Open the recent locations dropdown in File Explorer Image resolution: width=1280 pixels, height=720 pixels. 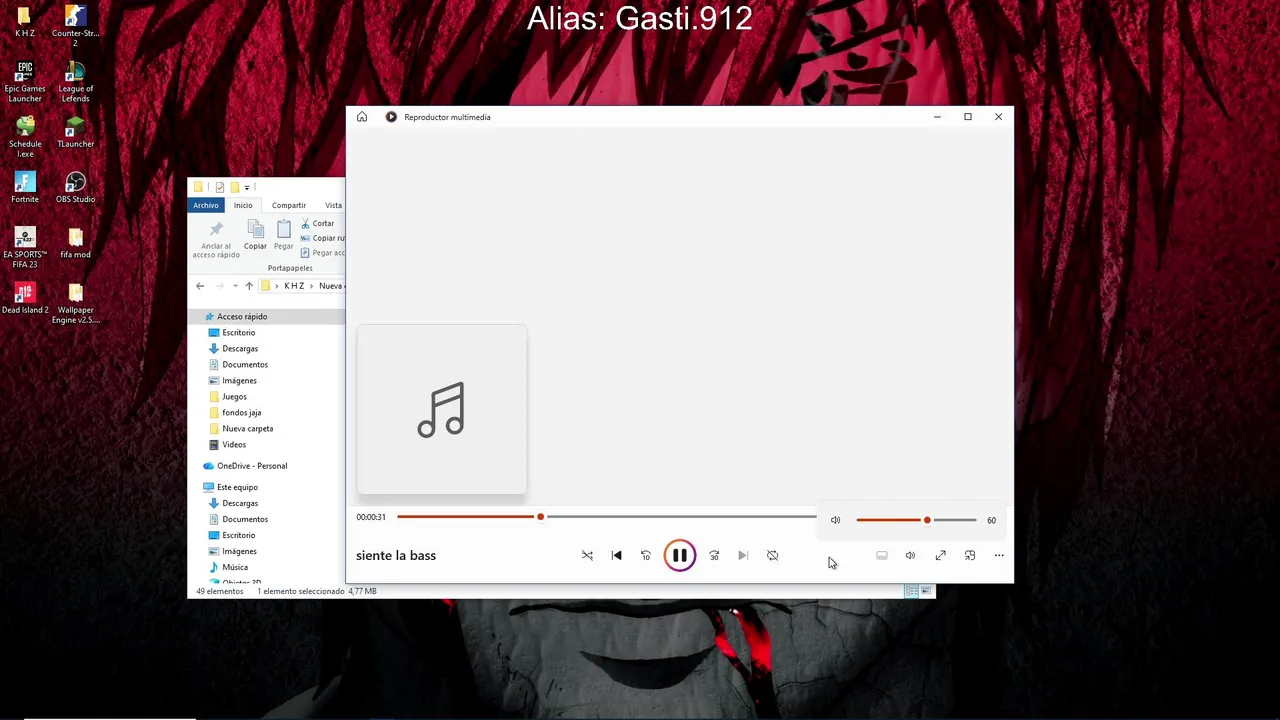pyautogui.click(x=235, y=286)
